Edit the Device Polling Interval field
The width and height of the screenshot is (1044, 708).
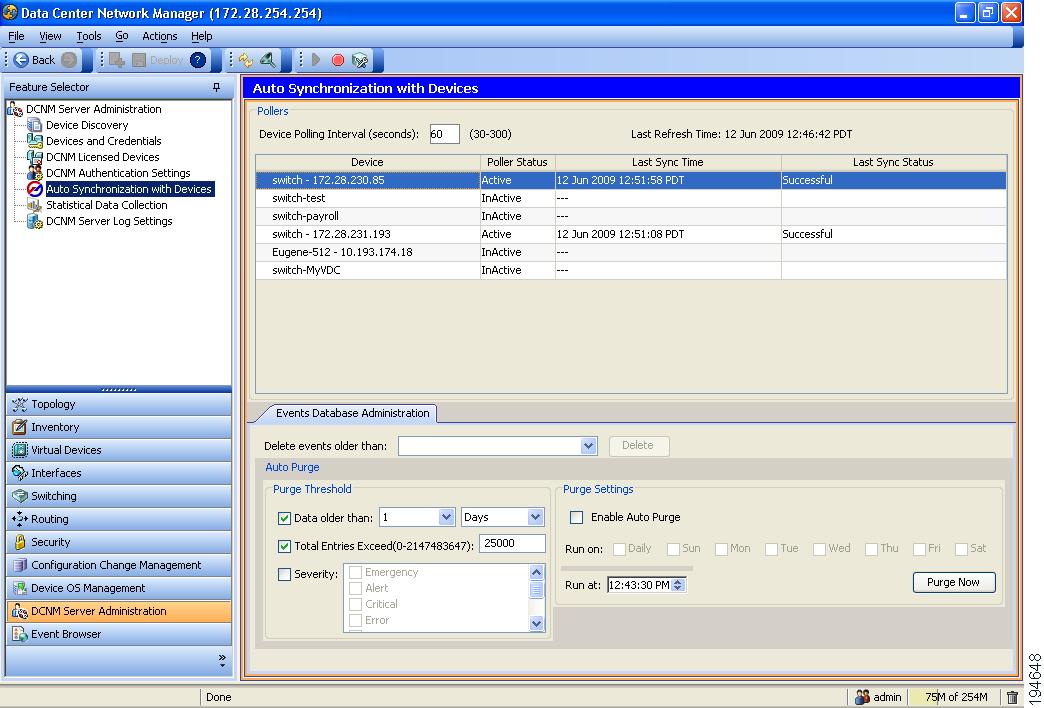coord(444,133)
